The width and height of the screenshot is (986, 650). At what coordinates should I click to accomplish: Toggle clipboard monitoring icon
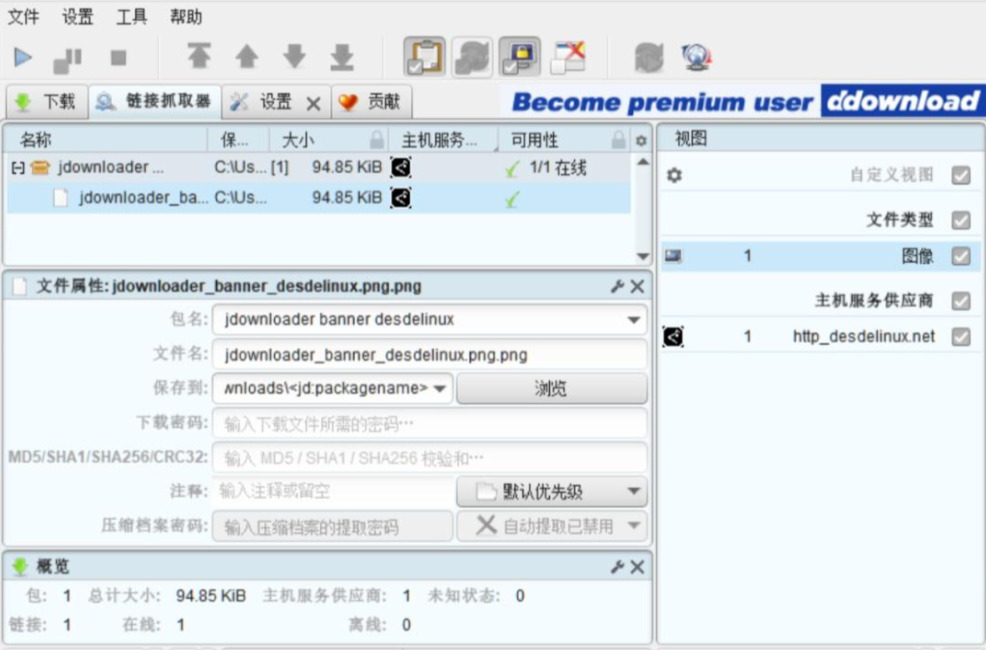click(424, 57)
